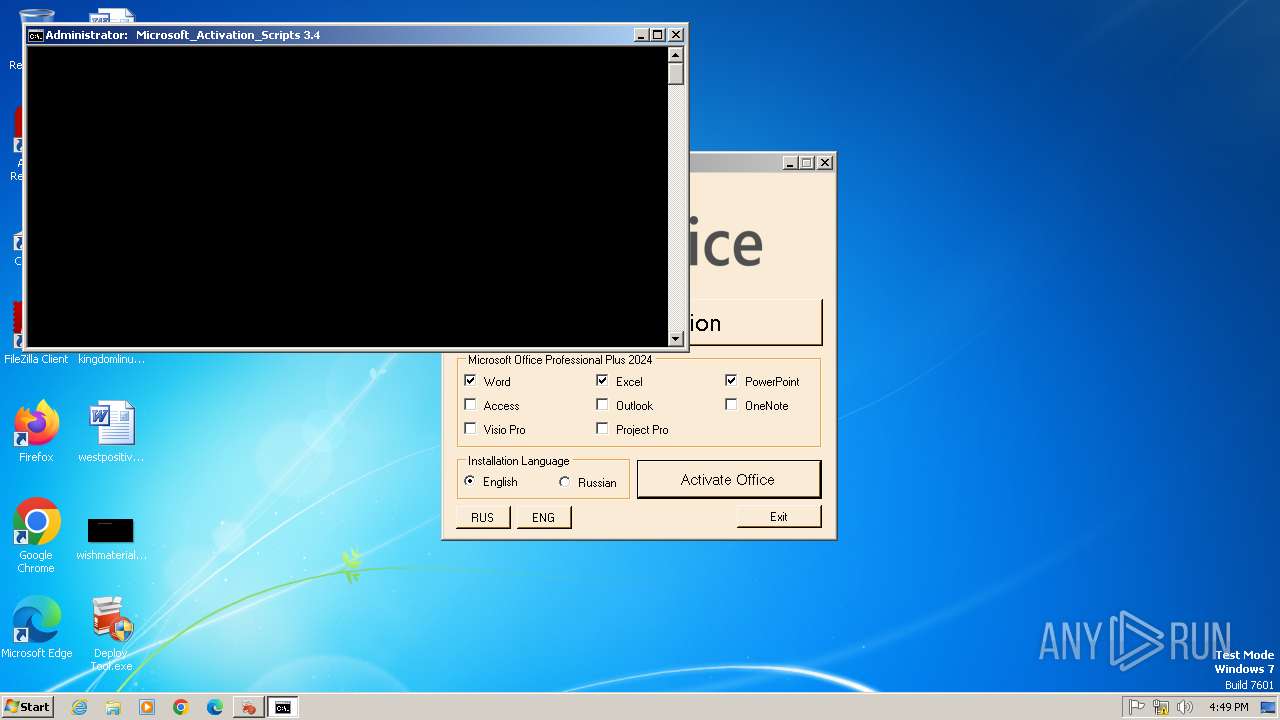Viewport: 1280px width, 720px height.
Task: Click the Exit button
Action: tap(779, 516)
